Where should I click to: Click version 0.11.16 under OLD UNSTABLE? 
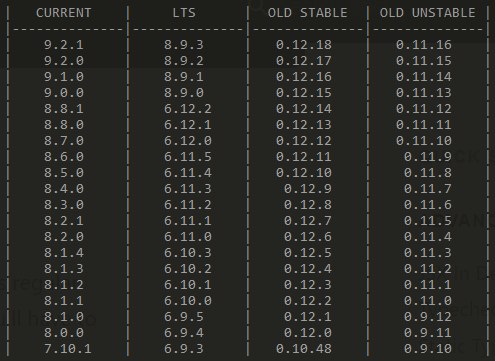click(424, 45)
